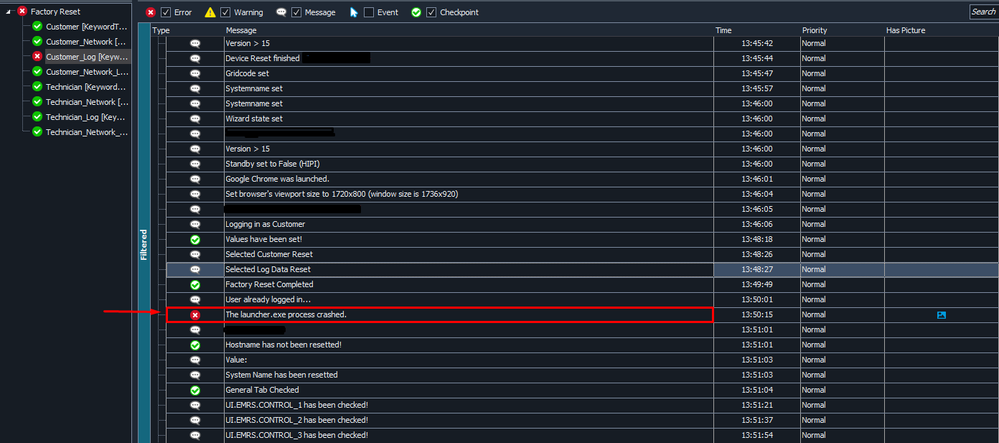Click message icon of 'Gridcode set' row
Image resolution: width=999 pixels, height=443 pixels.
[x=196, y=73]
